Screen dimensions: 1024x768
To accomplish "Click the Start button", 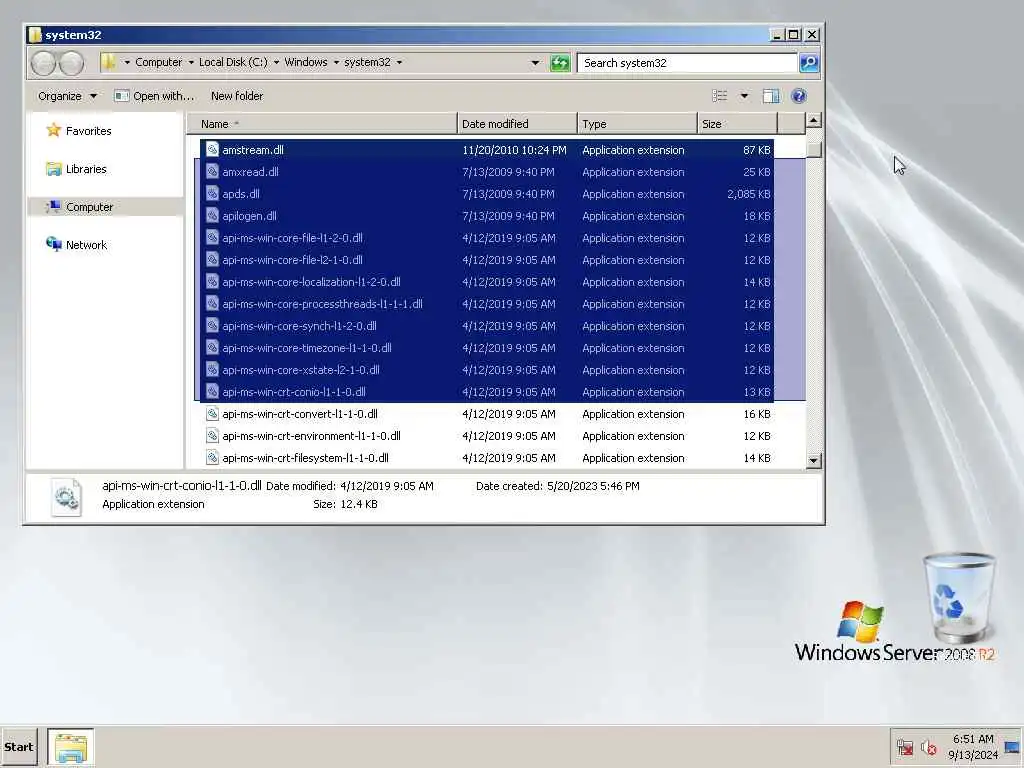I will (19, 747).
